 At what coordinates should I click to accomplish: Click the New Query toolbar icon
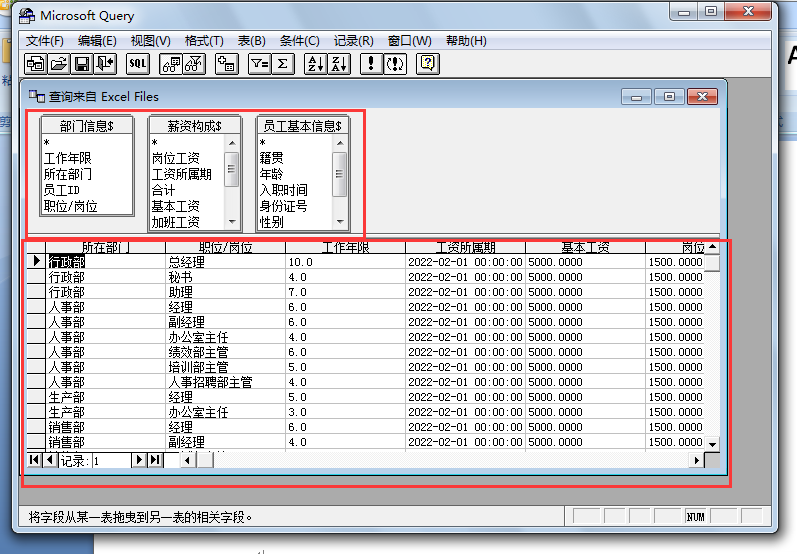tap(36, 64)
